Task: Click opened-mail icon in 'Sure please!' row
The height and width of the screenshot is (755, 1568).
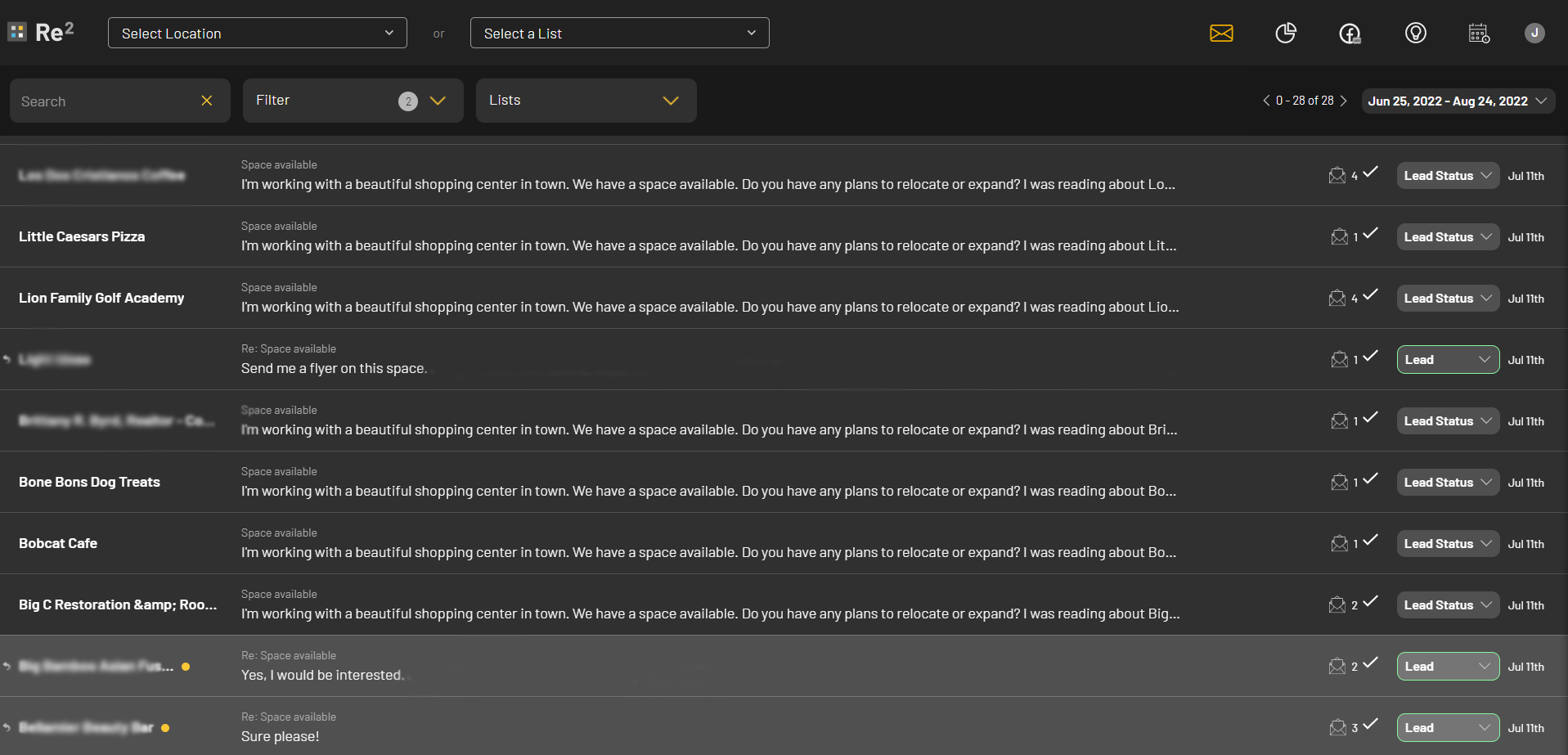Action: click(x=1337, y=728)
